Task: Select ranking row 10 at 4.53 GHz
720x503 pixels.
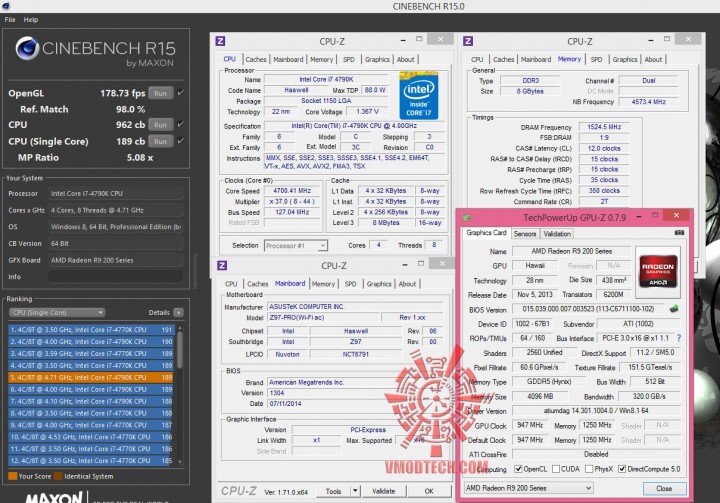Action: (90, 437)
